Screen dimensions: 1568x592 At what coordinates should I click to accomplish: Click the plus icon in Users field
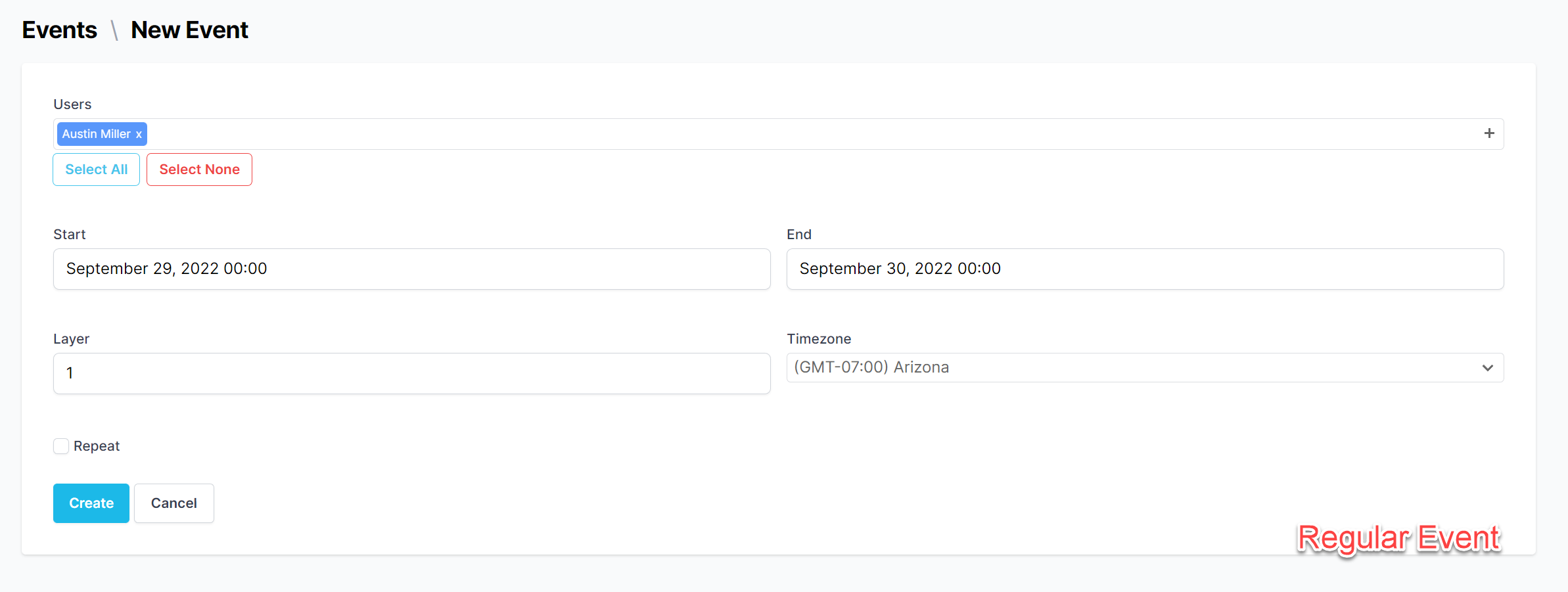click(x=1489, y=133)
